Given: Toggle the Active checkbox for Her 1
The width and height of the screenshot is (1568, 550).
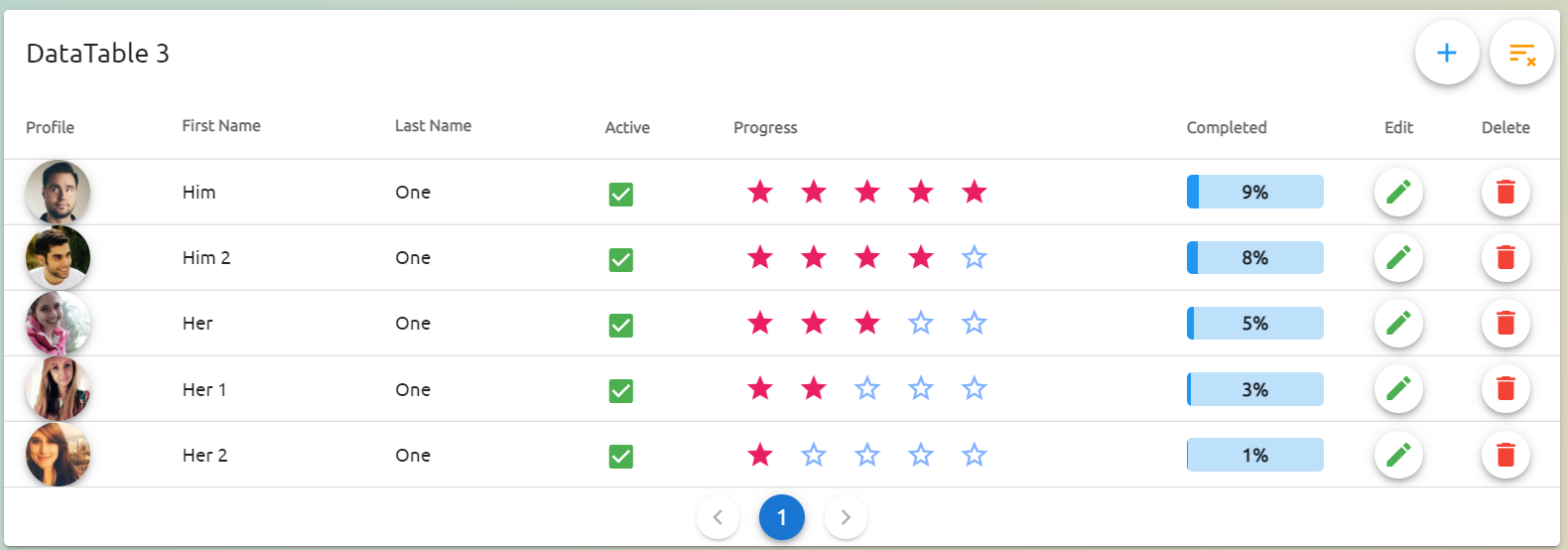Looking at the screenshot, I should 621,391.
